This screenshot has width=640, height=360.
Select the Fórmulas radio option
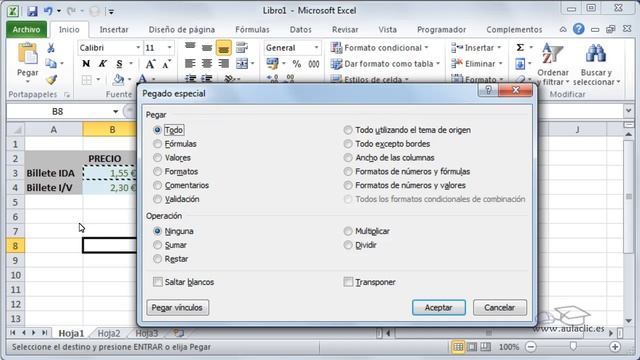pyautogui.click(x=157, y=144)
